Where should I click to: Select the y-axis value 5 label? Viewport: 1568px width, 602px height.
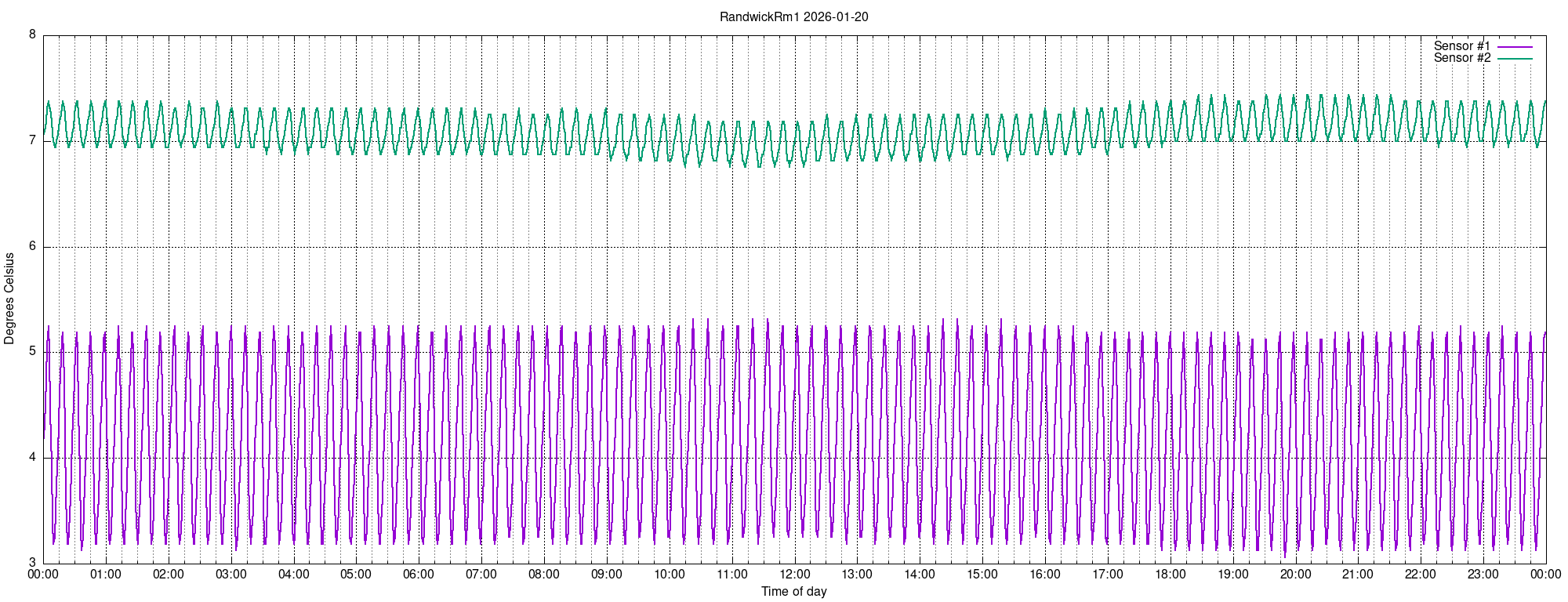(x=32, y=352)
